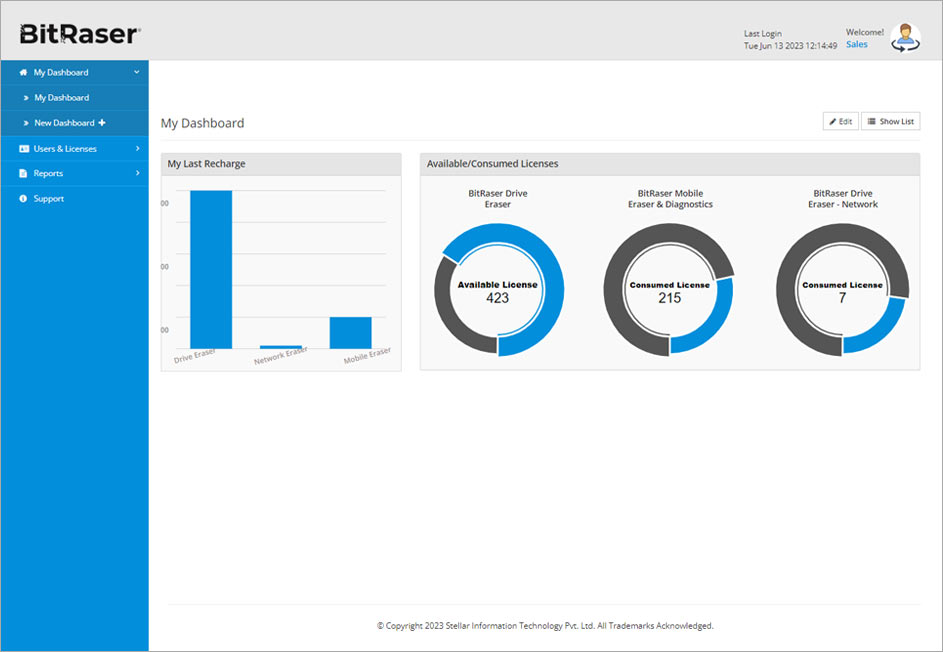Open My Dashboard sub-item in sidebar
This screenshot has width=943, height=652.
pos(75,97)
